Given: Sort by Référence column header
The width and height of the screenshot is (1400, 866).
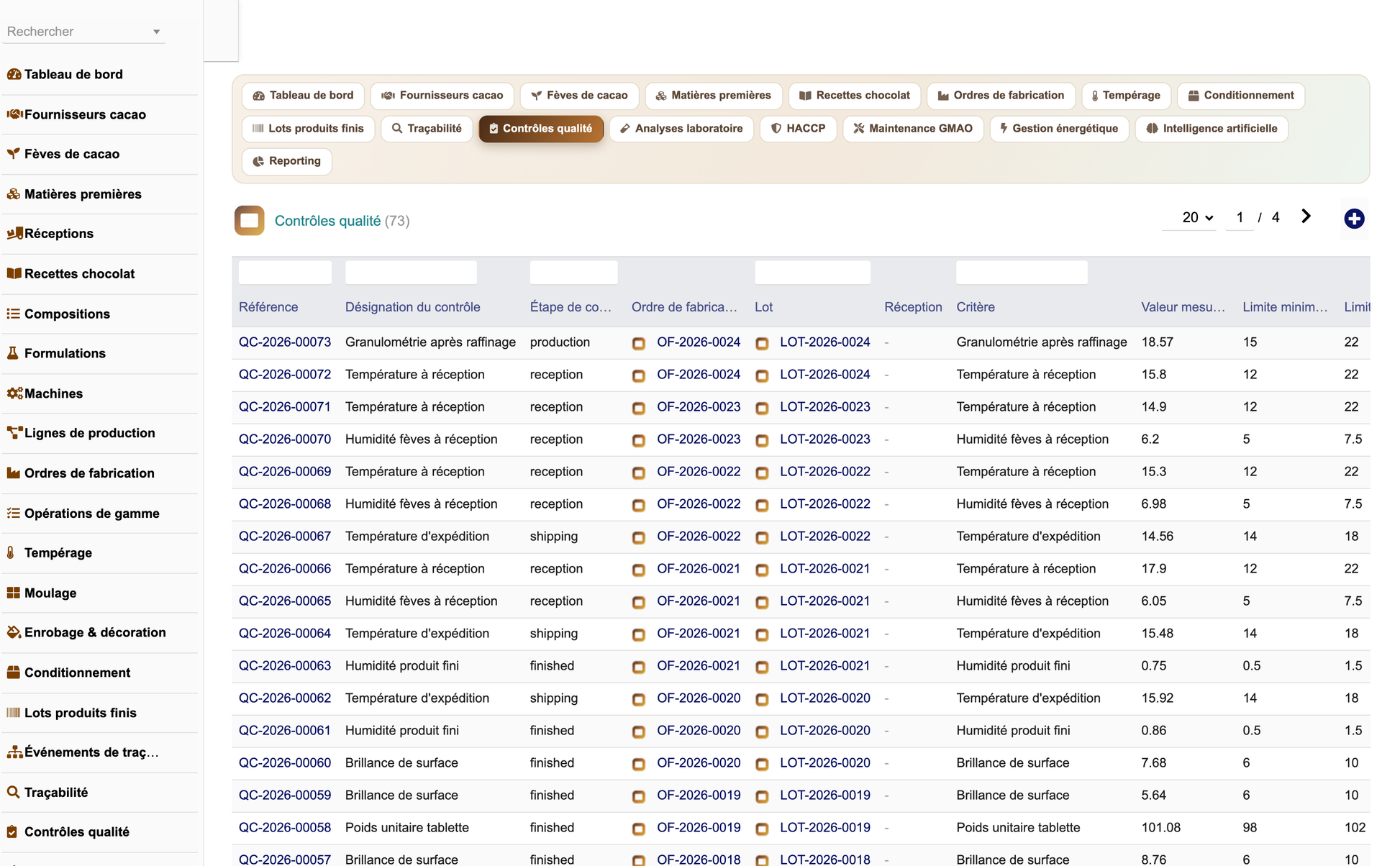Looking at the screenshot, I should 268,307.
